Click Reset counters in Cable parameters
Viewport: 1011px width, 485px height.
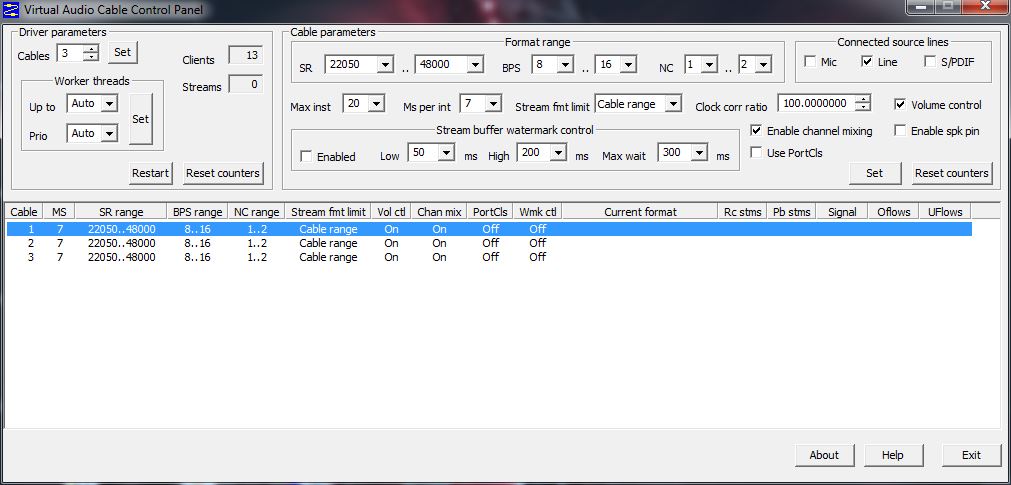(x=952, y=173)
